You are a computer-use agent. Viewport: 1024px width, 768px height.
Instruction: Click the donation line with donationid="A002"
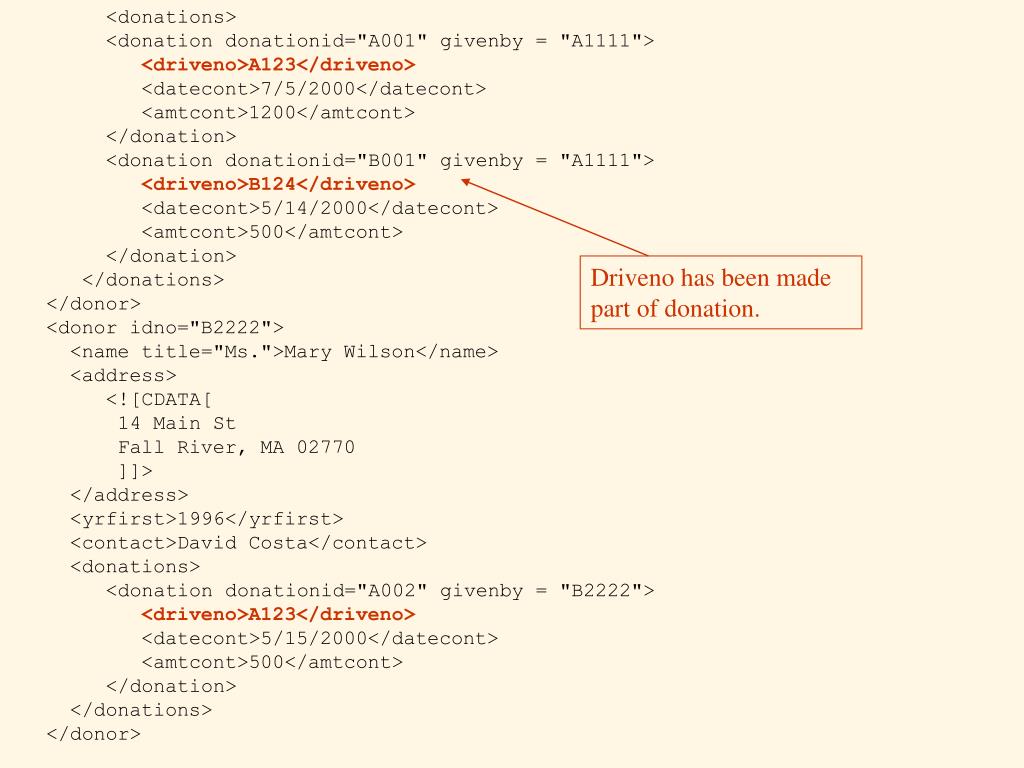pos(380,591)
